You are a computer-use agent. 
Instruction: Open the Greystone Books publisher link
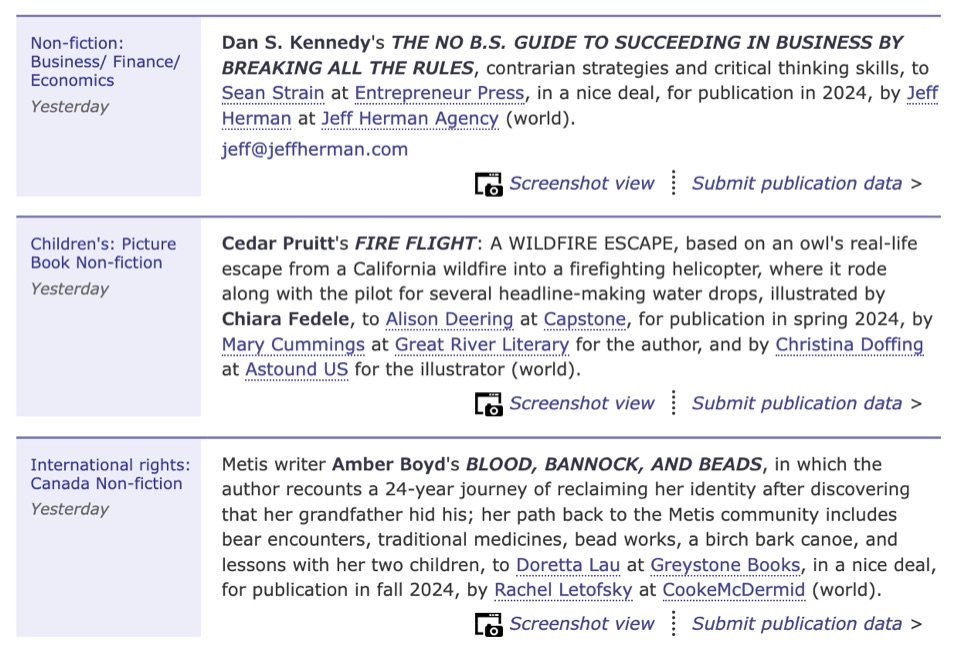point(725,565)
